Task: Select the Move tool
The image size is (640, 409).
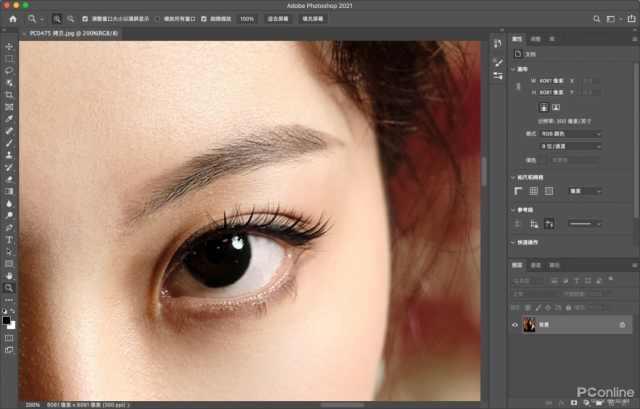Action: (x=9, y=47)
